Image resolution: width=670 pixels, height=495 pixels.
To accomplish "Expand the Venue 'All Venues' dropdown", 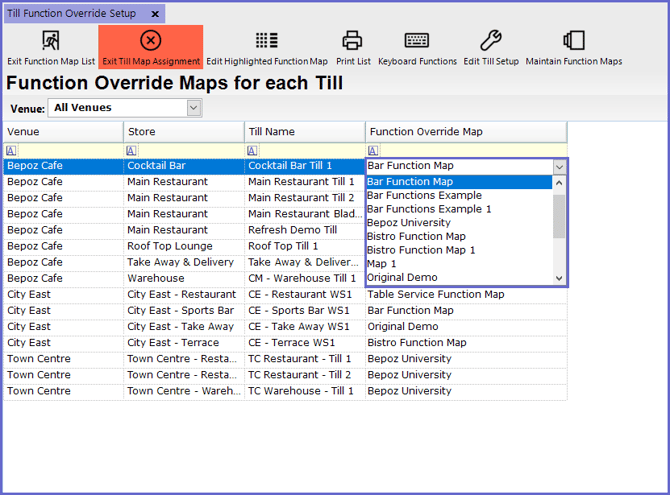I will [x=193, y=108].
